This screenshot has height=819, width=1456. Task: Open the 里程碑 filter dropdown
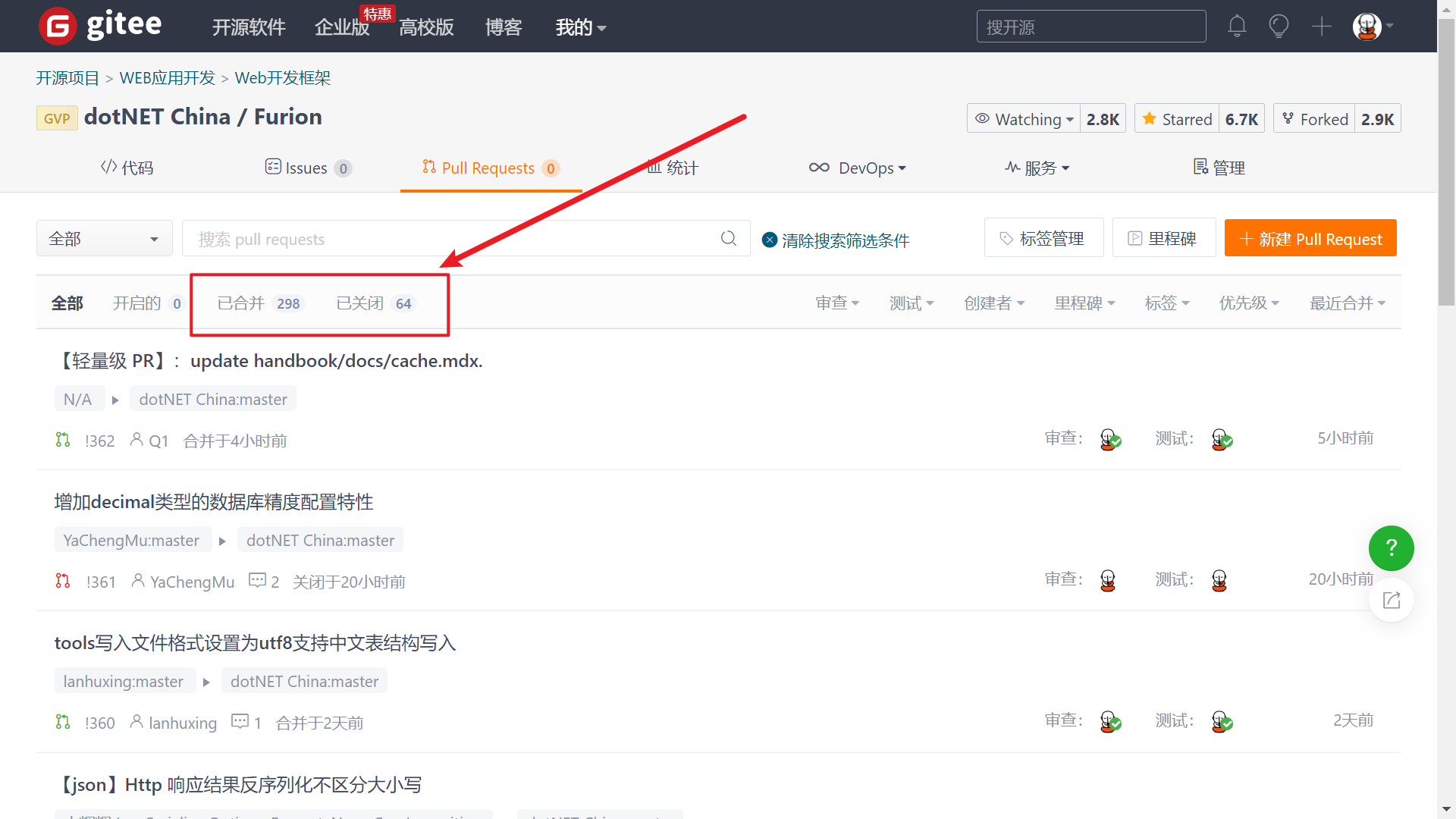click(x=1084, y=303)
